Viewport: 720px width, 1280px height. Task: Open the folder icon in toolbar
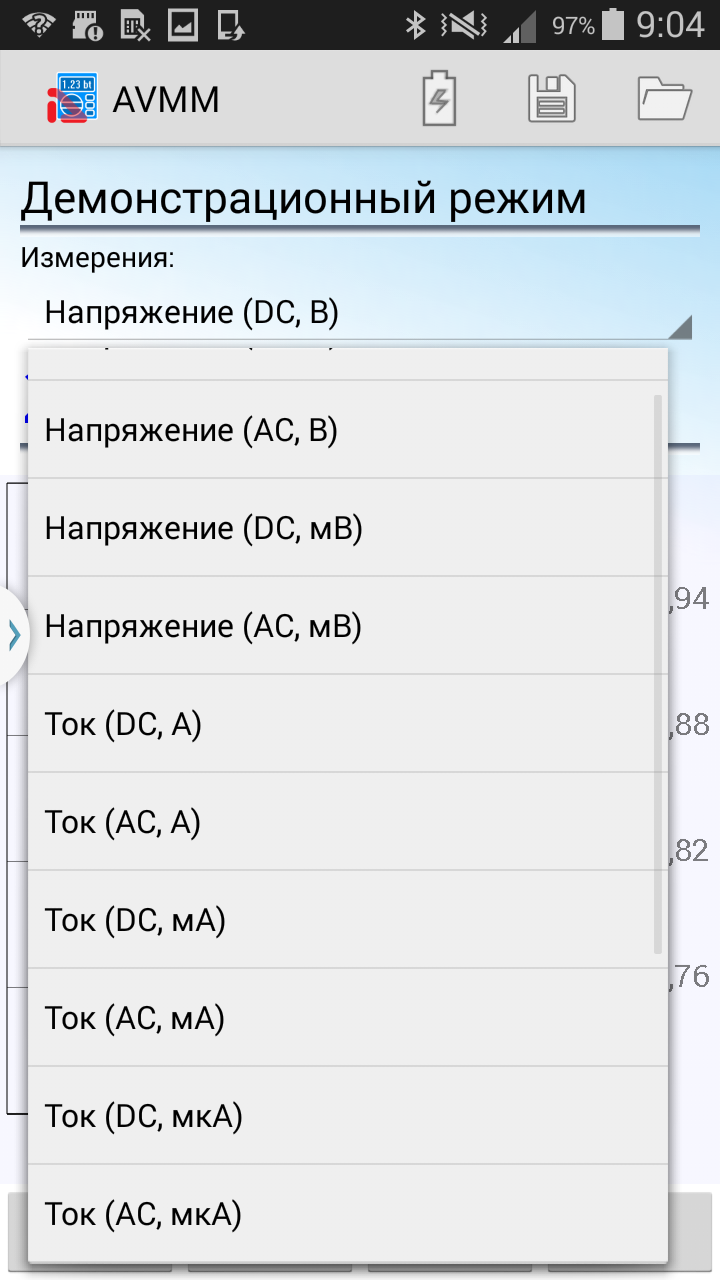[665, 98]
